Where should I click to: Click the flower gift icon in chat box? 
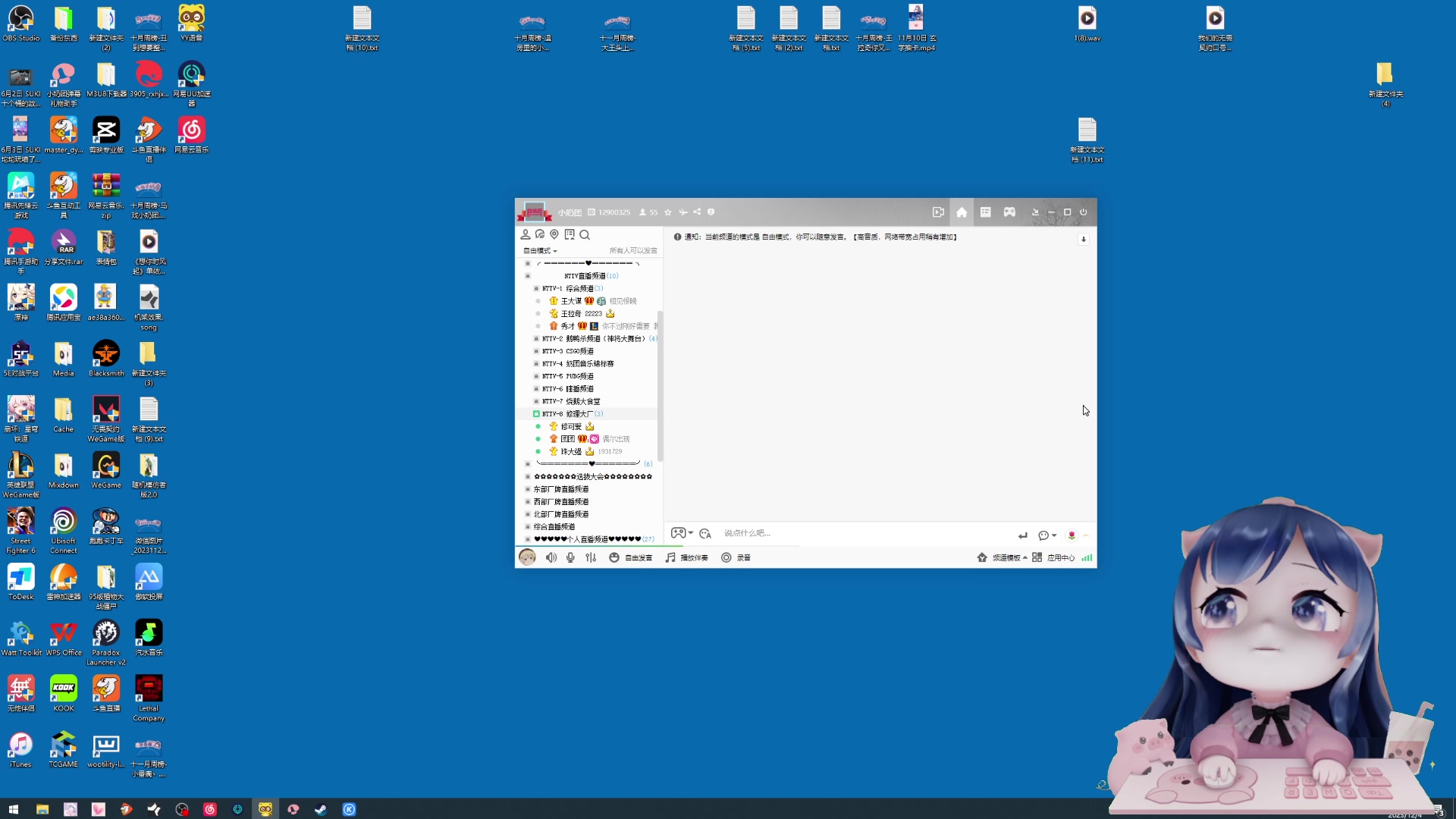[1072, 535]
